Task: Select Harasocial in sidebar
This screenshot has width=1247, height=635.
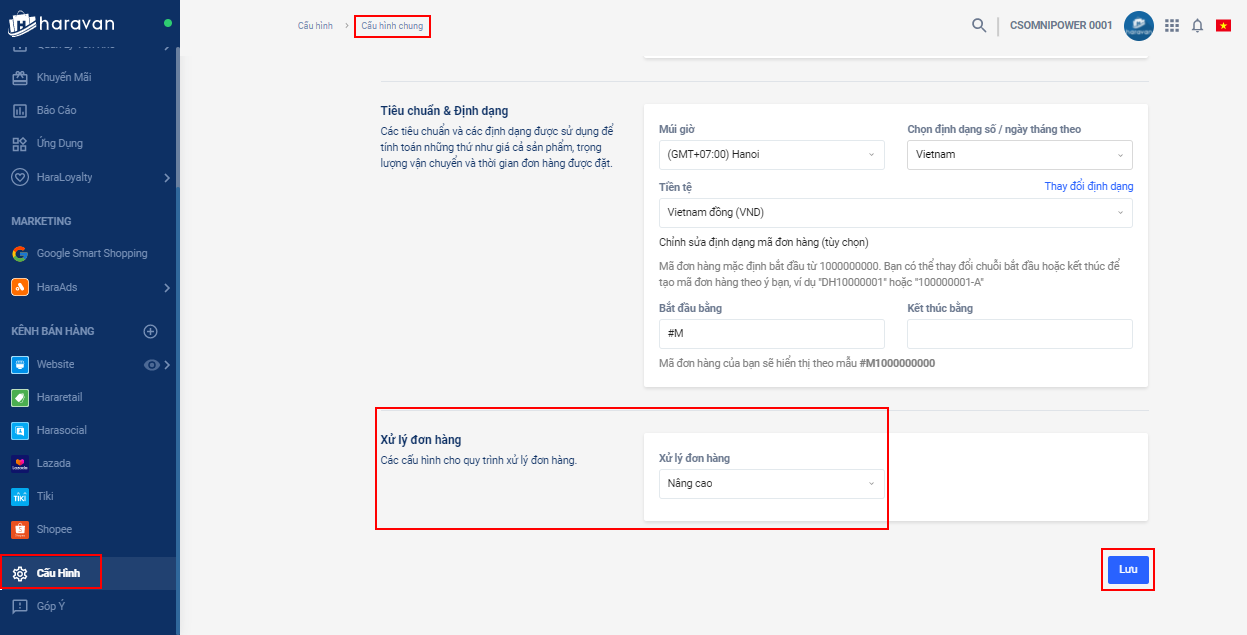Action: (x=62, y=430)
